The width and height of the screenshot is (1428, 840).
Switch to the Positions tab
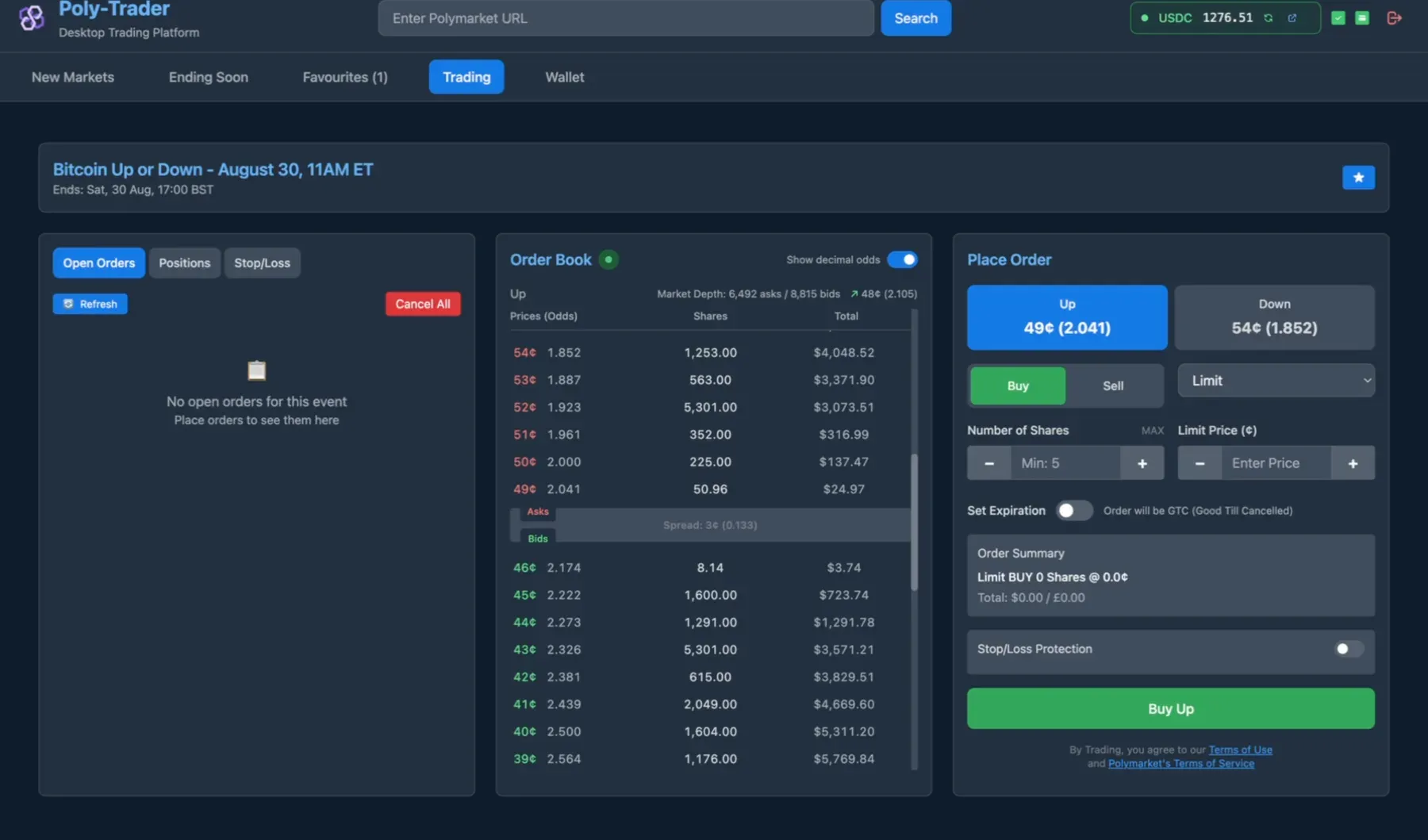[x=185, y=263]
